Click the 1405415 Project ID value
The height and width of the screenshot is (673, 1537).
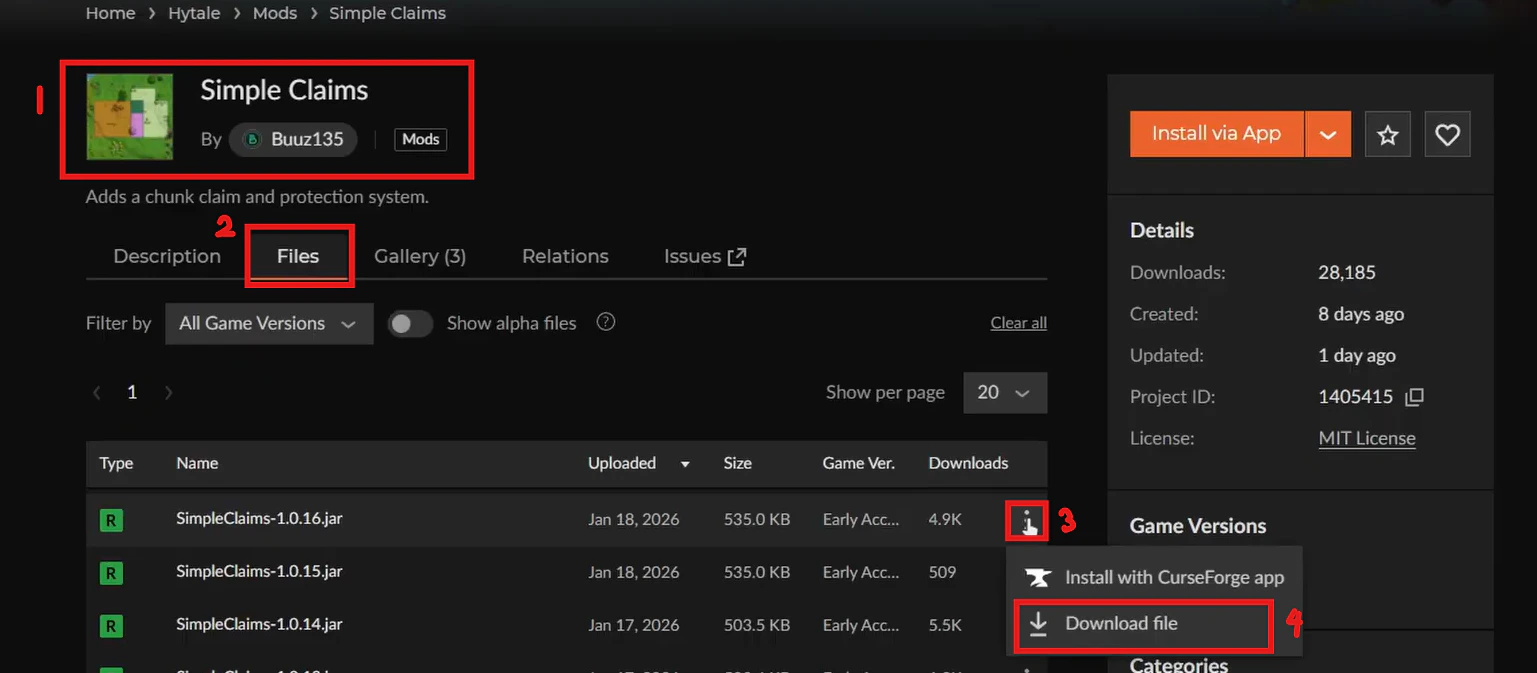pos(1355,397)
